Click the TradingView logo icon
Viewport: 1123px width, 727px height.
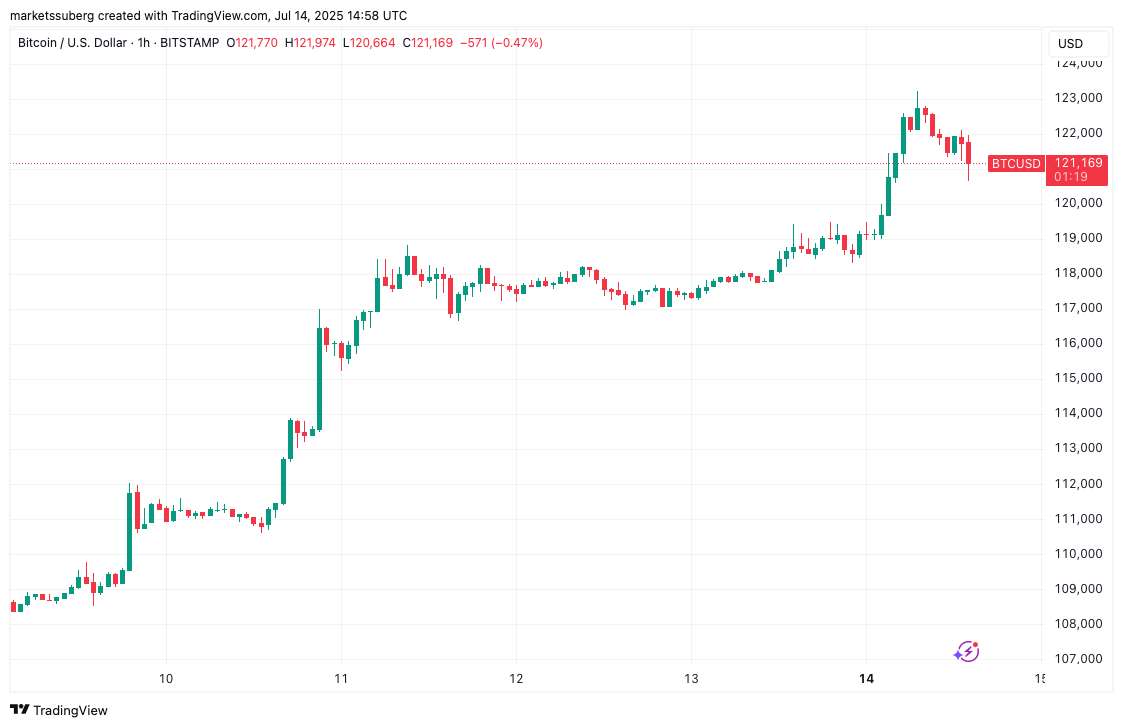19,710
